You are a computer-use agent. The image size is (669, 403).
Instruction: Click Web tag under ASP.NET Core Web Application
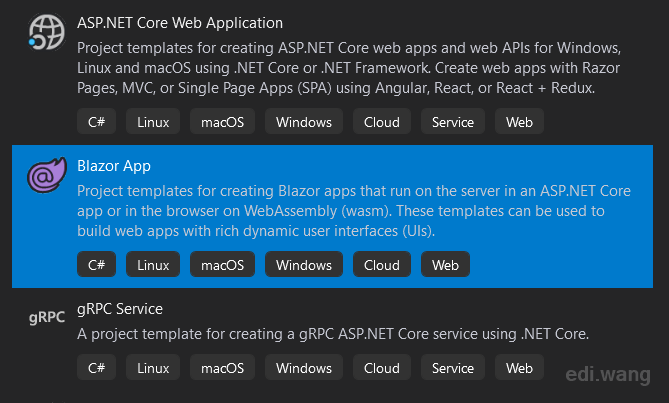(x=519, y=122)
